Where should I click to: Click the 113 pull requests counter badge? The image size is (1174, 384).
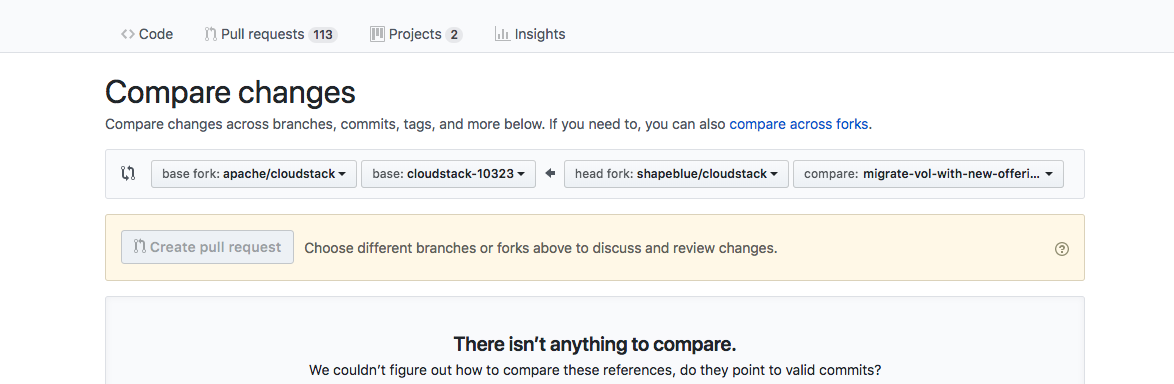coord(323,34)
